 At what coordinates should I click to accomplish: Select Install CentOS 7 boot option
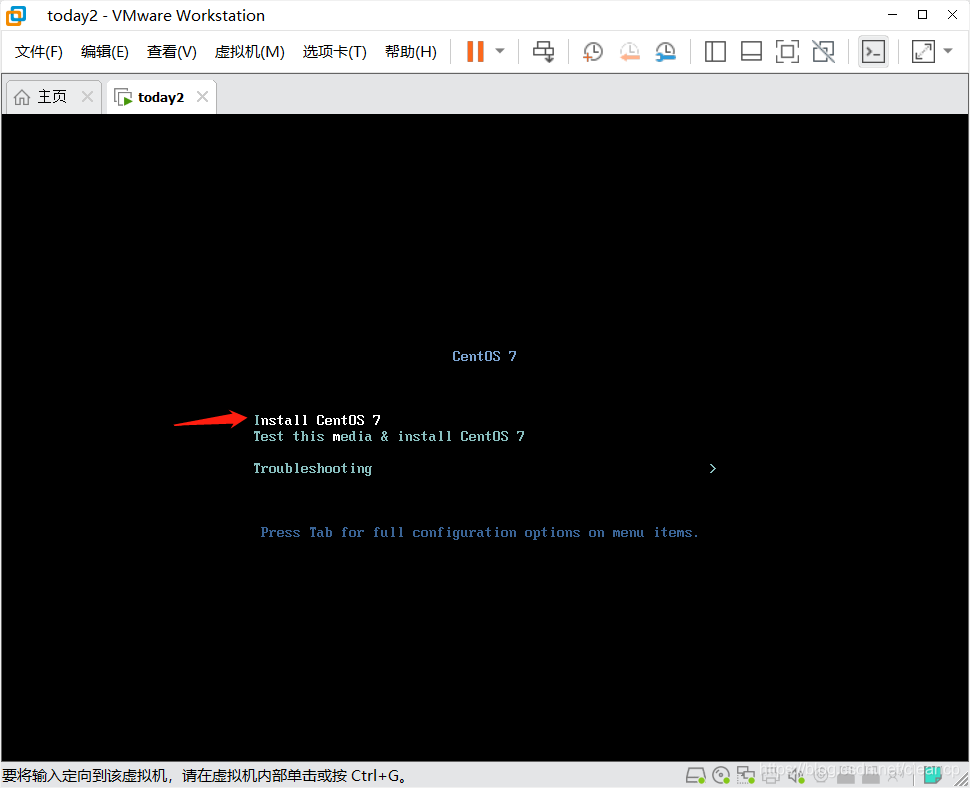317,420
